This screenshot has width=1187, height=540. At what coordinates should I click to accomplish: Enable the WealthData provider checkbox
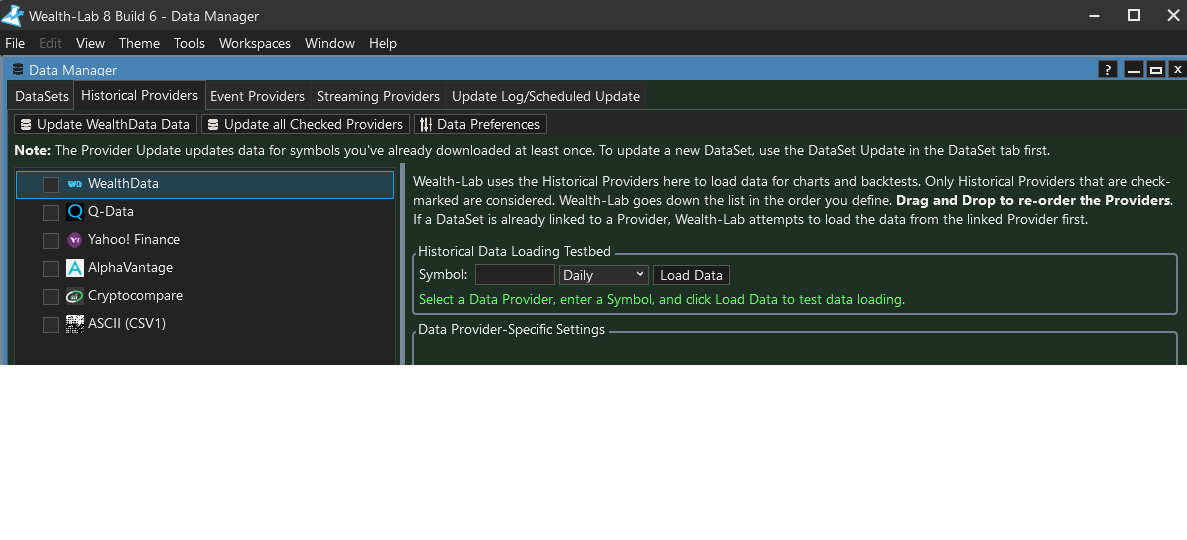coord(51,185)
